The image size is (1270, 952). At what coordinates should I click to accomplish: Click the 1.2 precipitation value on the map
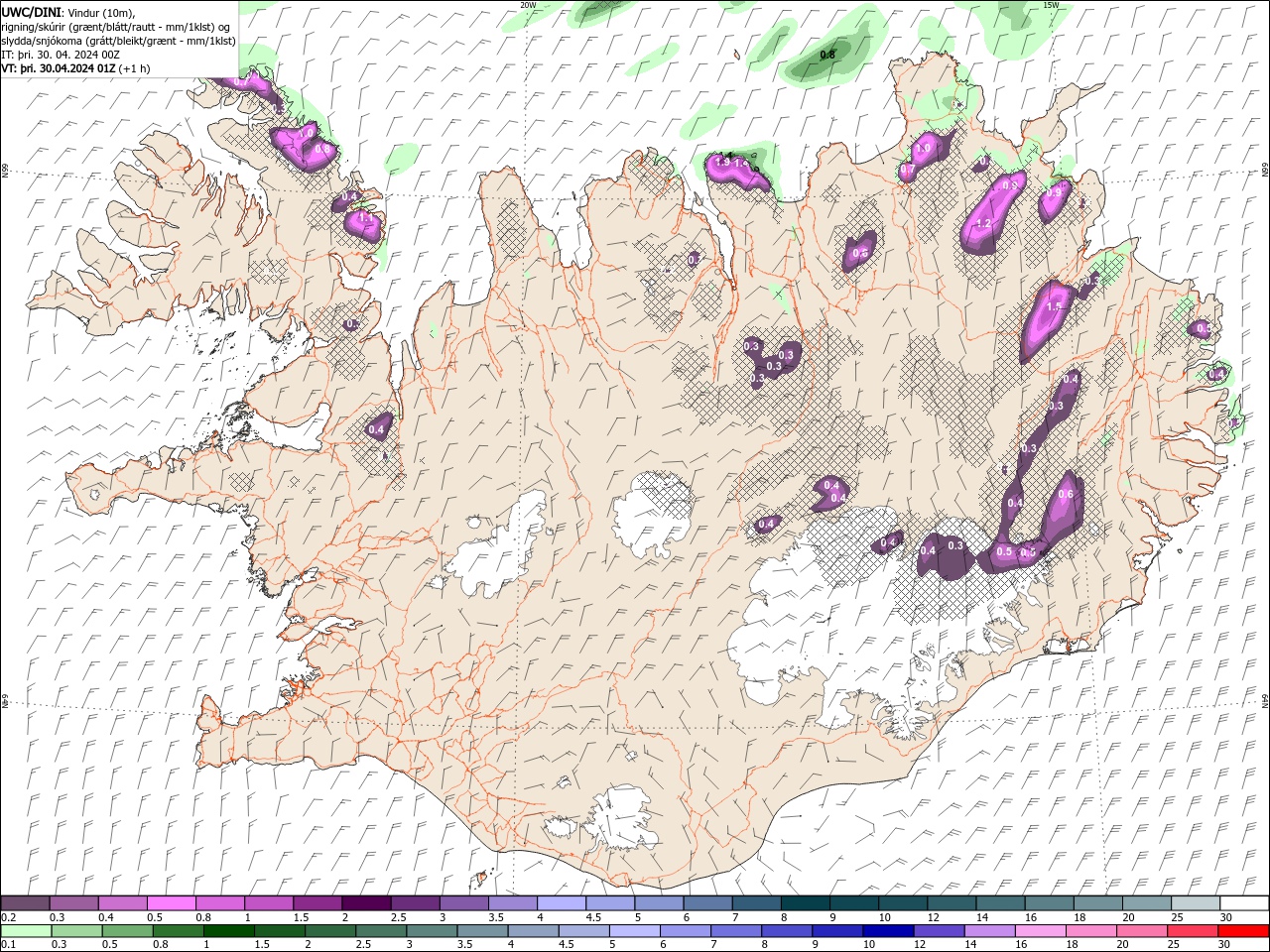coord(983,224)
